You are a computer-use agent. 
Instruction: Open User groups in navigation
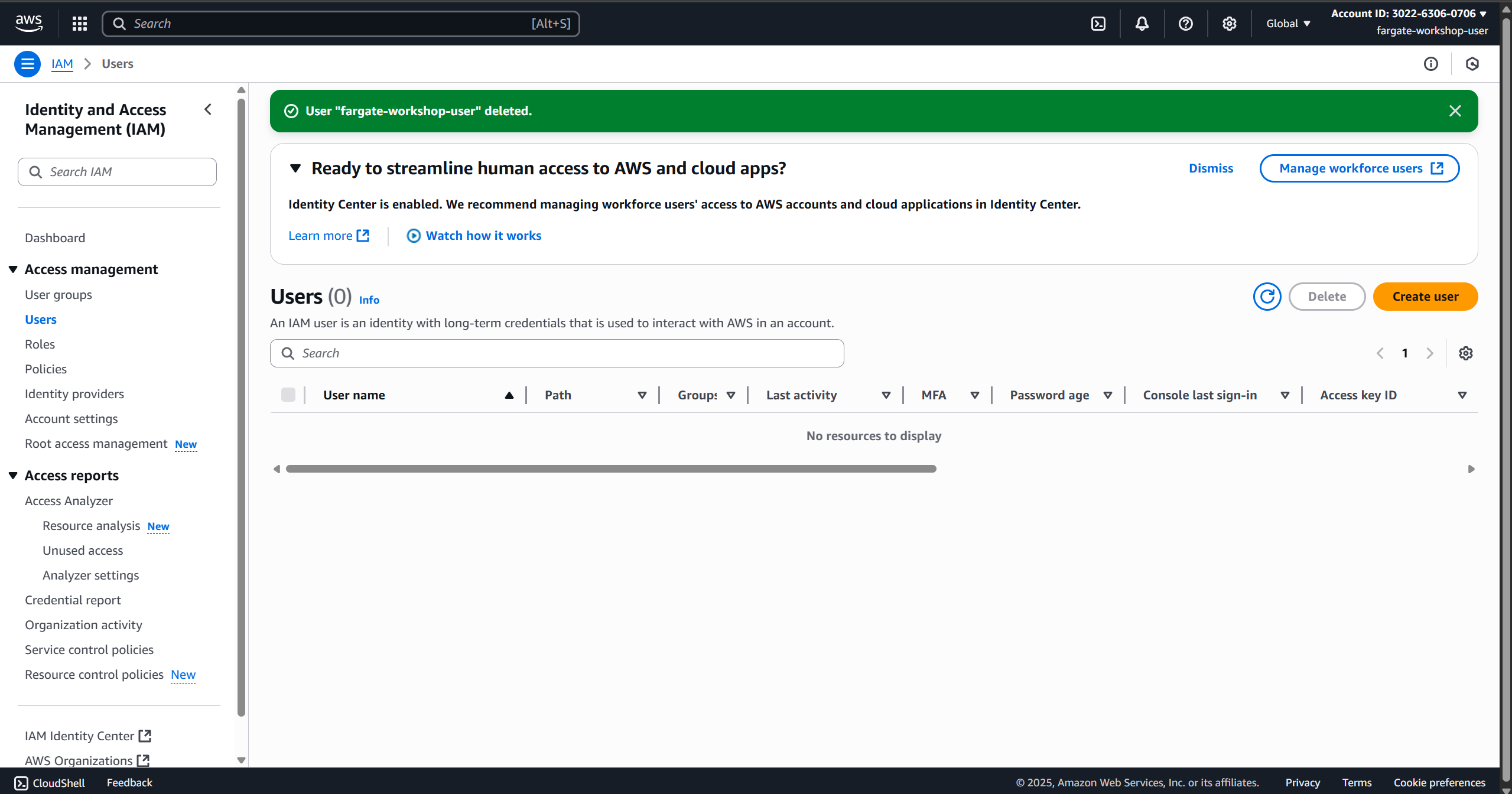click(x=58, y=295)
